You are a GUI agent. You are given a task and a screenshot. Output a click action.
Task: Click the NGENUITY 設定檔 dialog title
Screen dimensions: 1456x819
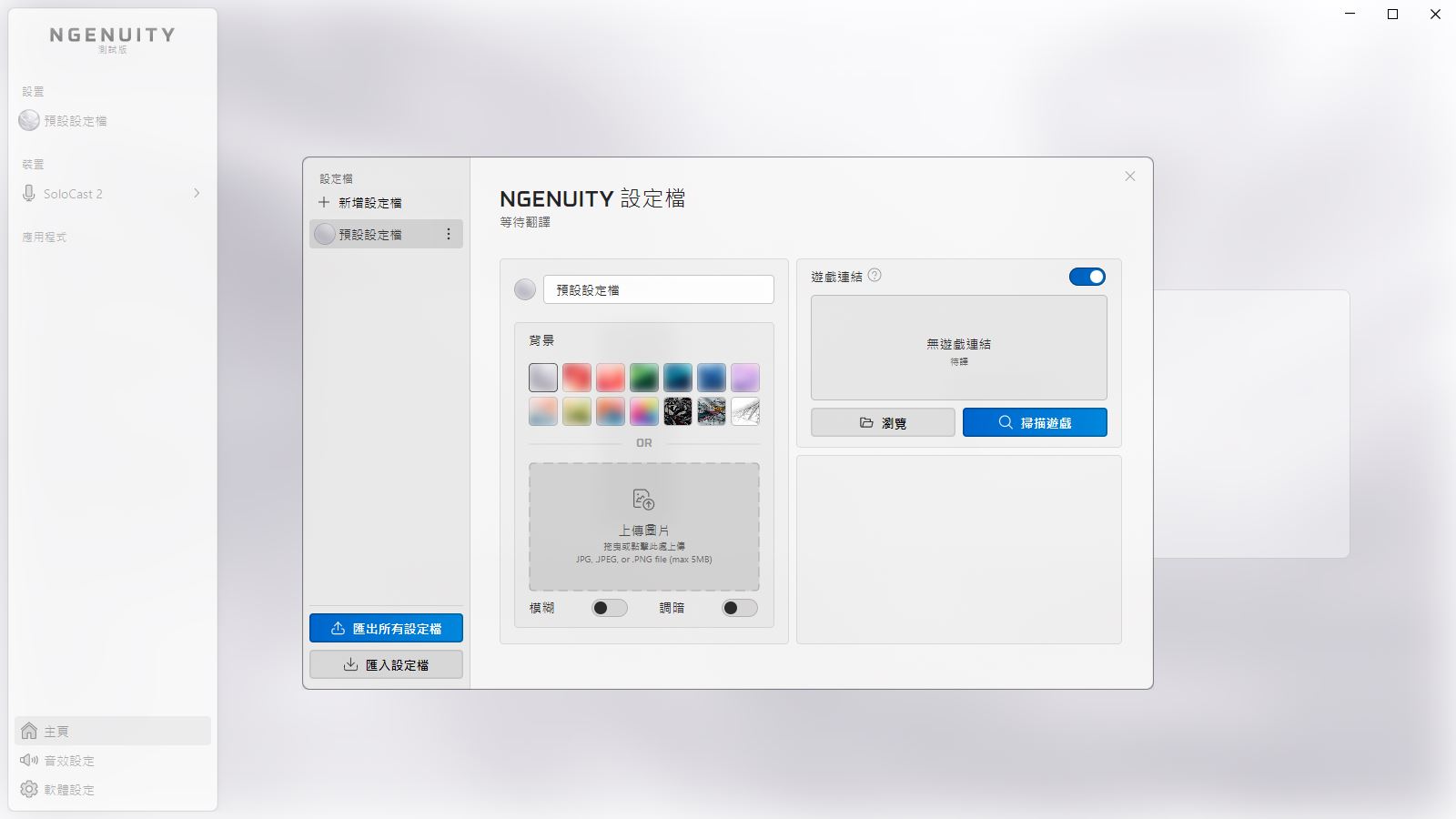(592, 198)
